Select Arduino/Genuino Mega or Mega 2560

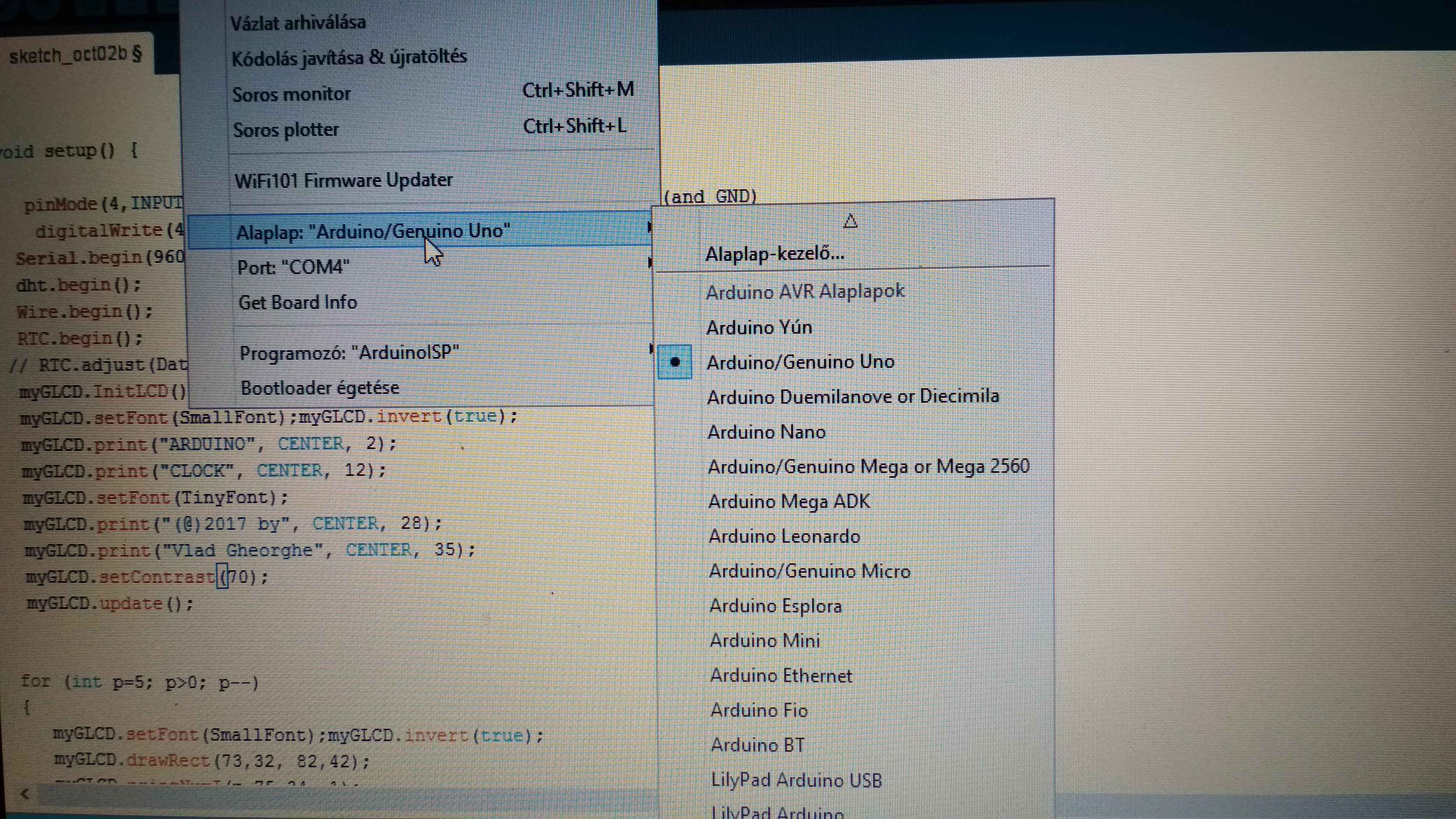click(869, 466)
